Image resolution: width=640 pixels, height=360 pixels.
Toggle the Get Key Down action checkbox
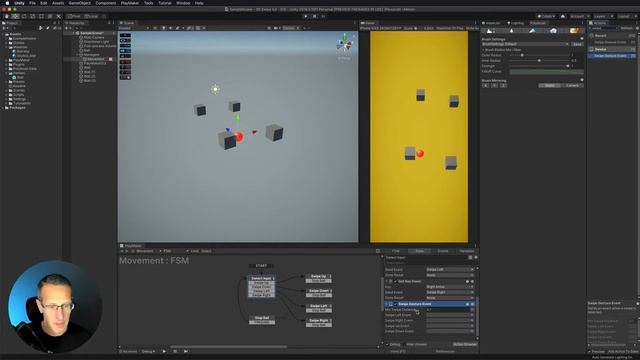coord(396,281)
